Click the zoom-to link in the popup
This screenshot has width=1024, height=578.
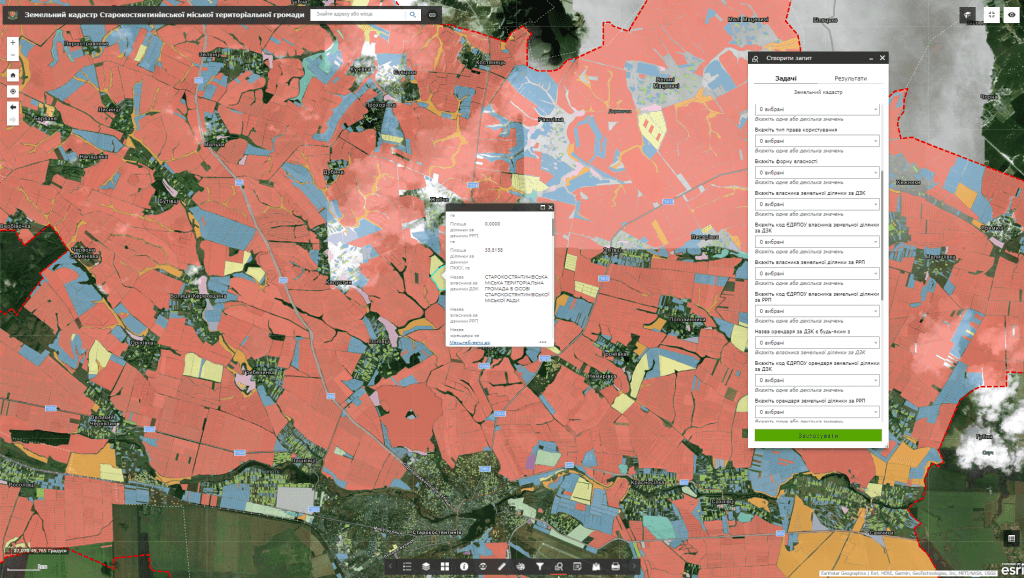click(x=470, y=342)
